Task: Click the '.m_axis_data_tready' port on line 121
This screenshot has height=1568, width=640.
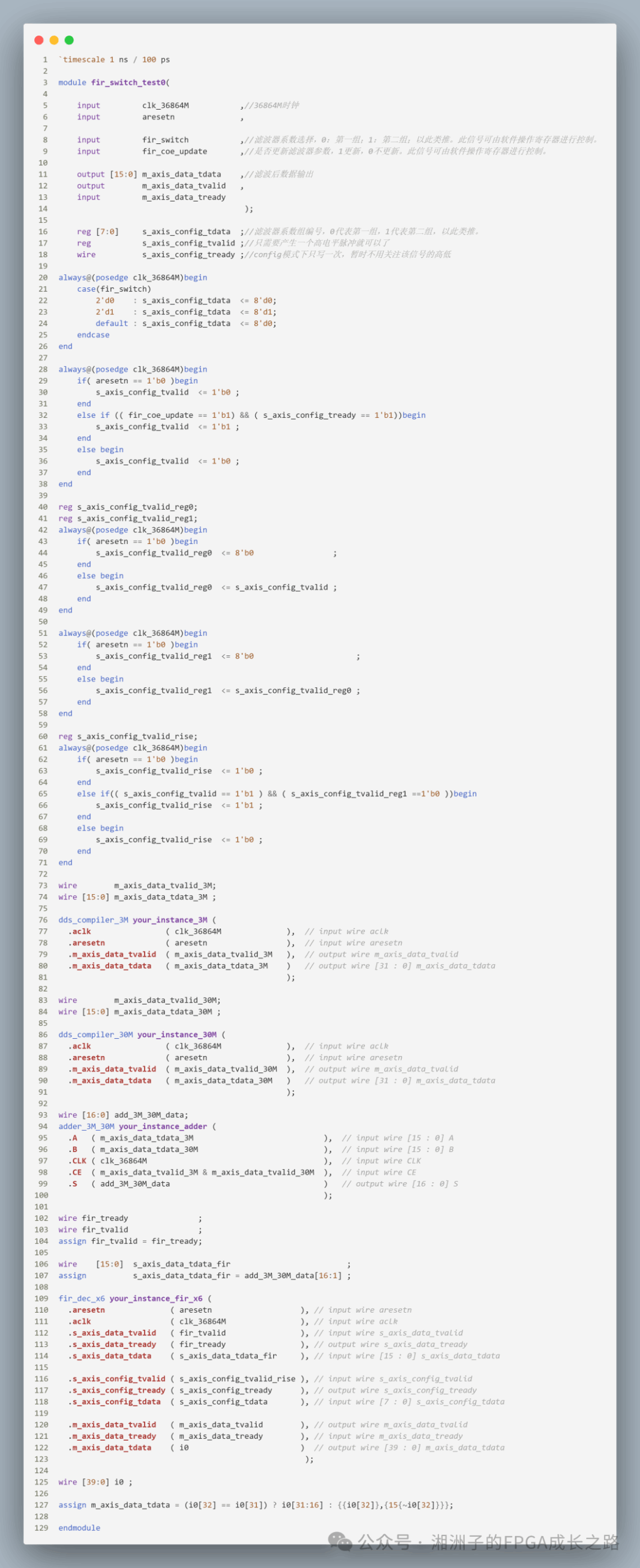Action: click(x=112, y=1436)
